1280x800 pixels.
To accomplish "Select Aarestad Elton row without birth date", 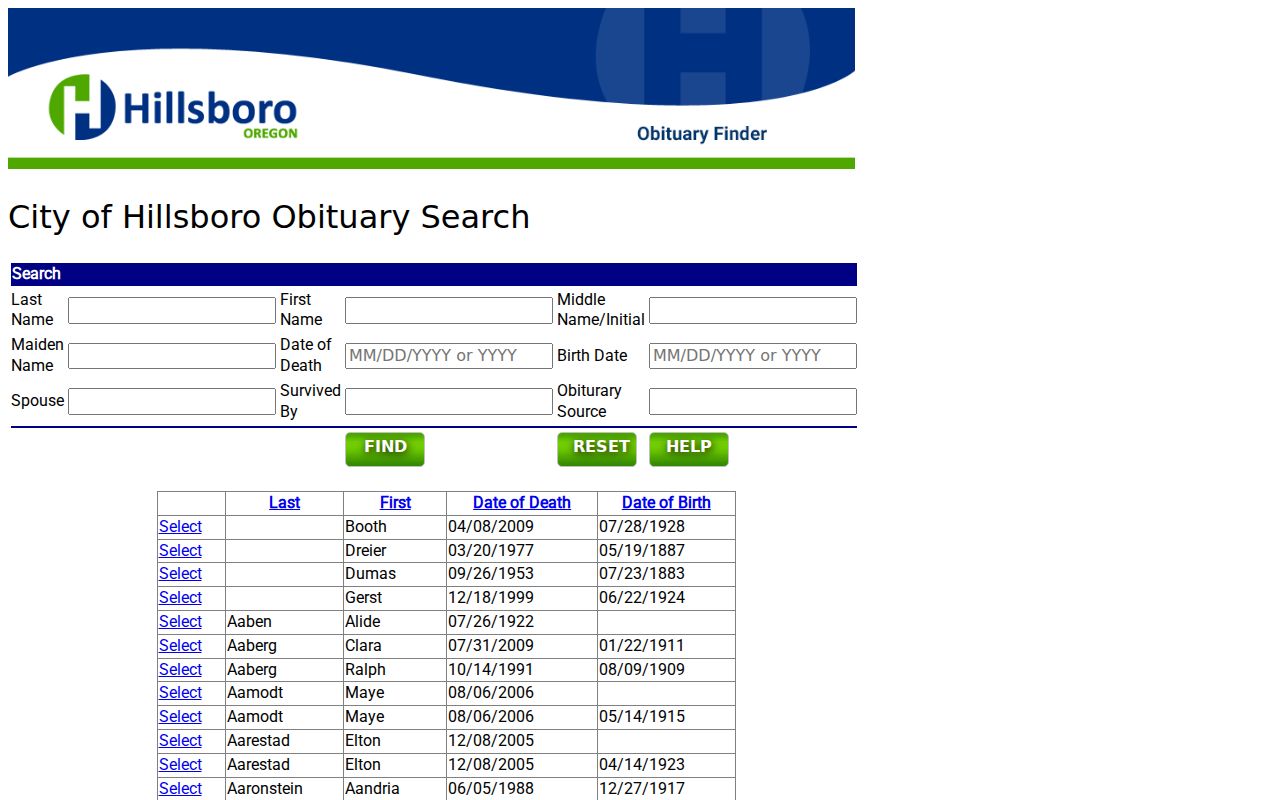I will pyautogui.click(x=180, y=741).
